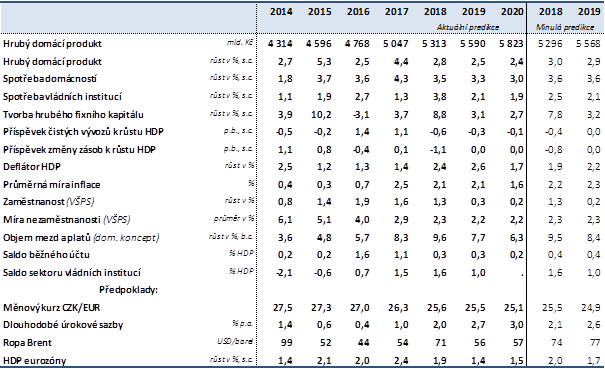Select the 2014 column header
The width and height of the screenshot is (605, 369).
point(281,12)
